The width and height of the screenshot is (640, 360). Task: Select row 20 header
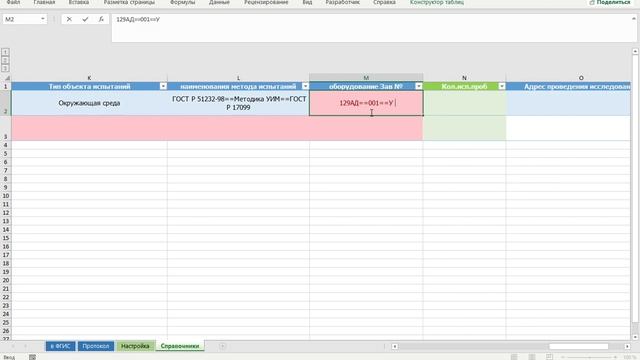(x=6, y=280)
